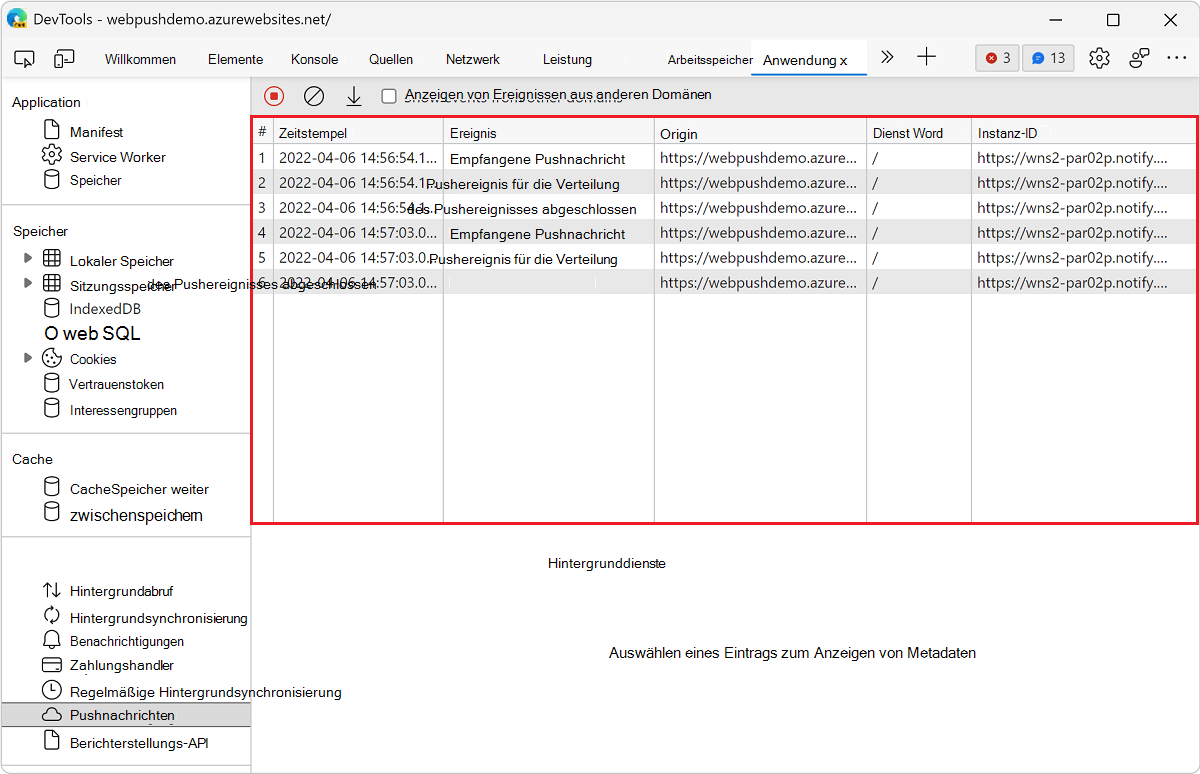Download the recorded events
The image size is (1200, 774).
click(353, 96)
